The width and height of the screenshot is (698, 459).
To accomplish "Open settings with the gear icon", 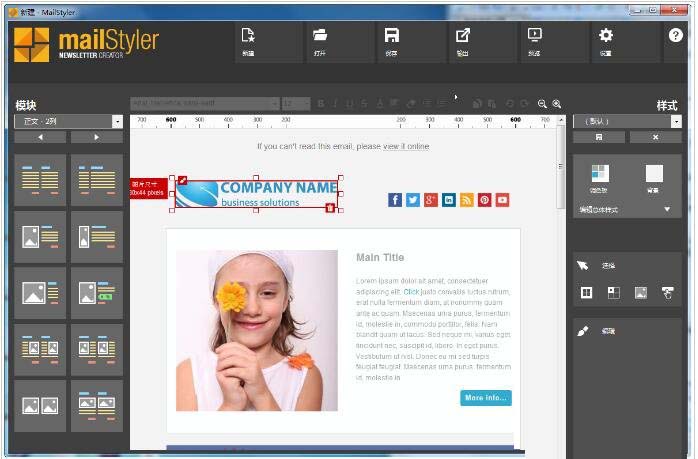I will pyautogui.click(x=605, y=36).
